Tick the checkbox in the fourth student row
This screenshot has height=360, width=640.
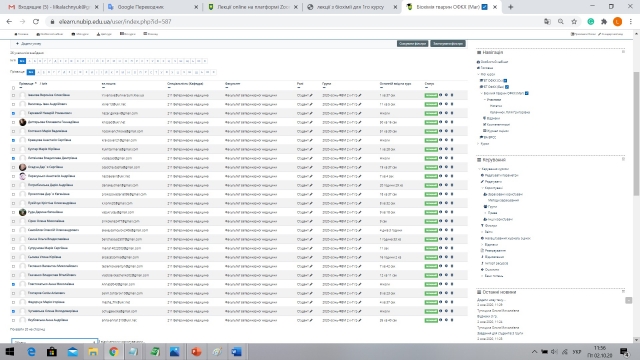coord(13,122)
